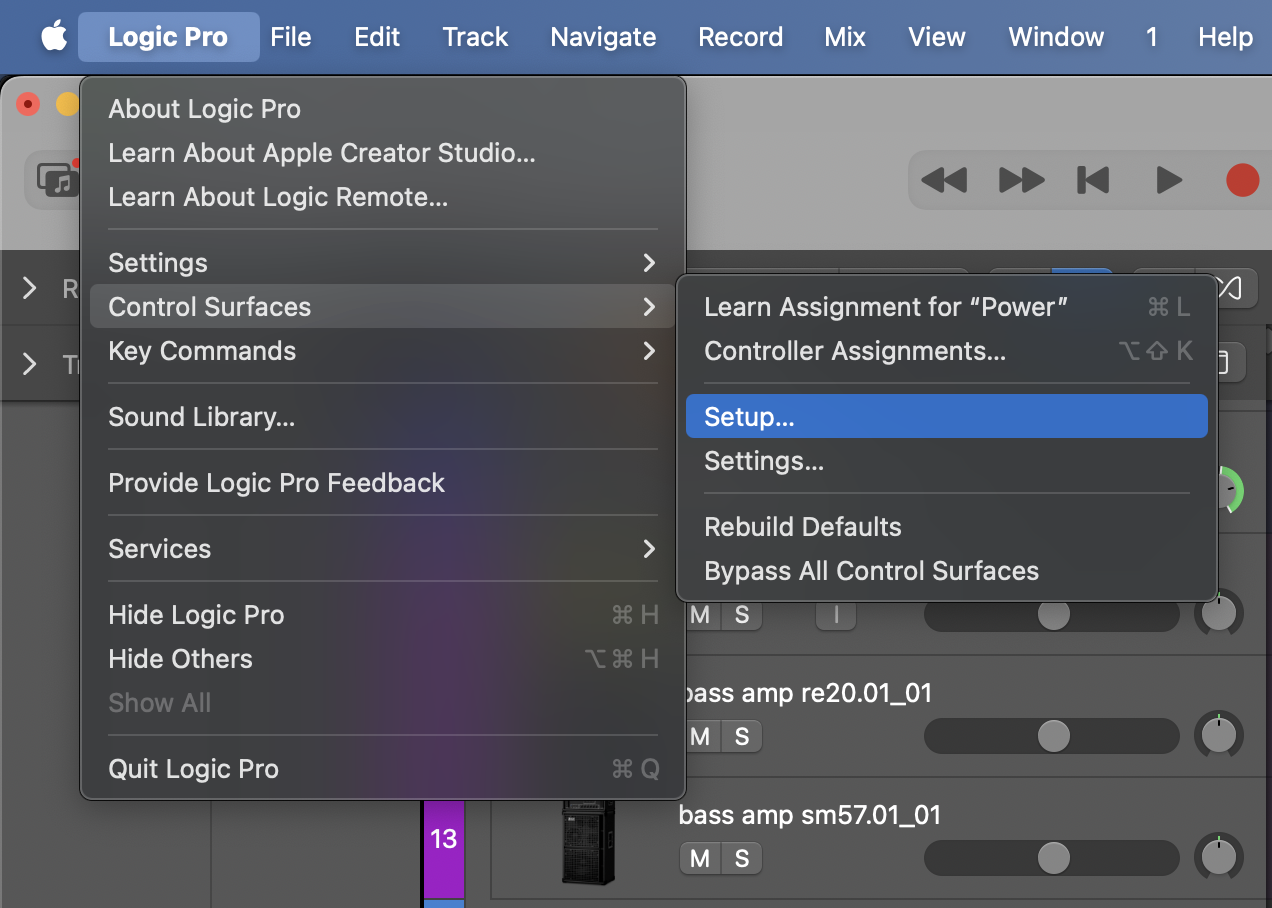Open the Apple menu
Viewport: 1272px width, 908px height.
[x=54, y=36]
